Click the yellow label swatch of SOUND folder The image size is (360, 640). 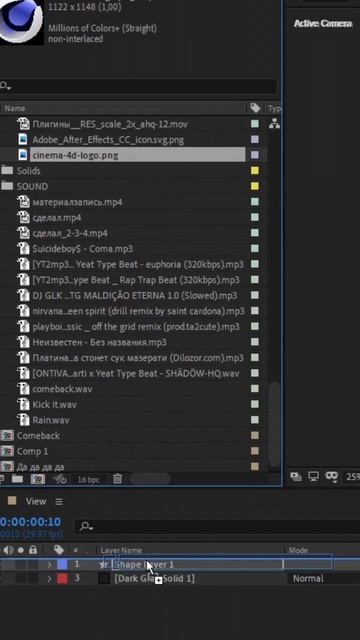click(255, 186)
